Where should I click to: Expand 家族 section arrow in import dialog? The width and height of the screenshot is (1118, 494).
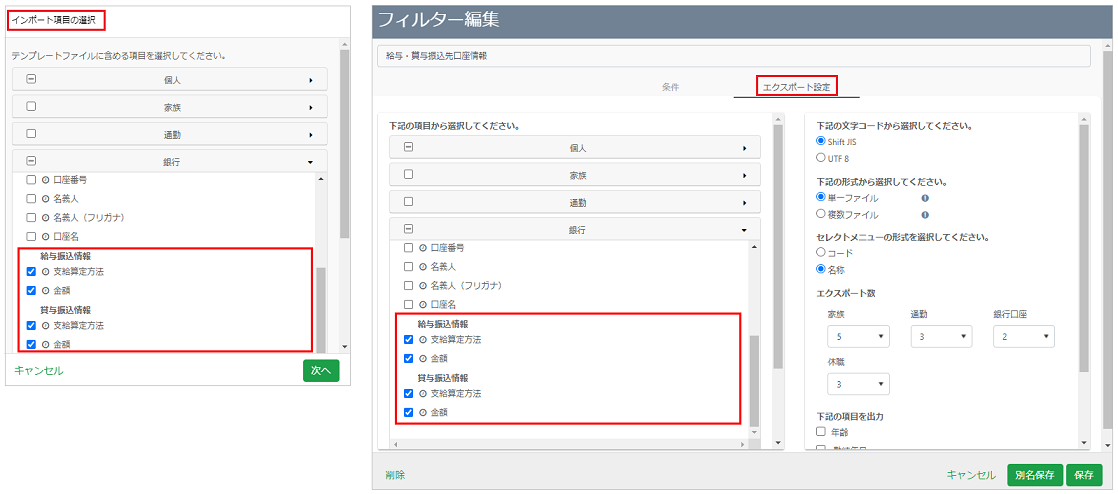pyautogui.click(x=311, y=108)
